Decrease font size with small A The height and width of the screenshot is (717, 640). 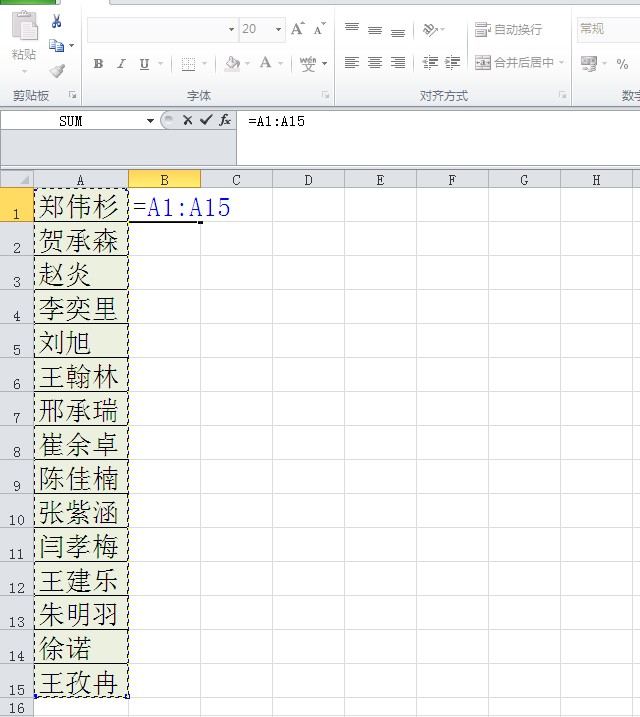click(x=320, y=29)
